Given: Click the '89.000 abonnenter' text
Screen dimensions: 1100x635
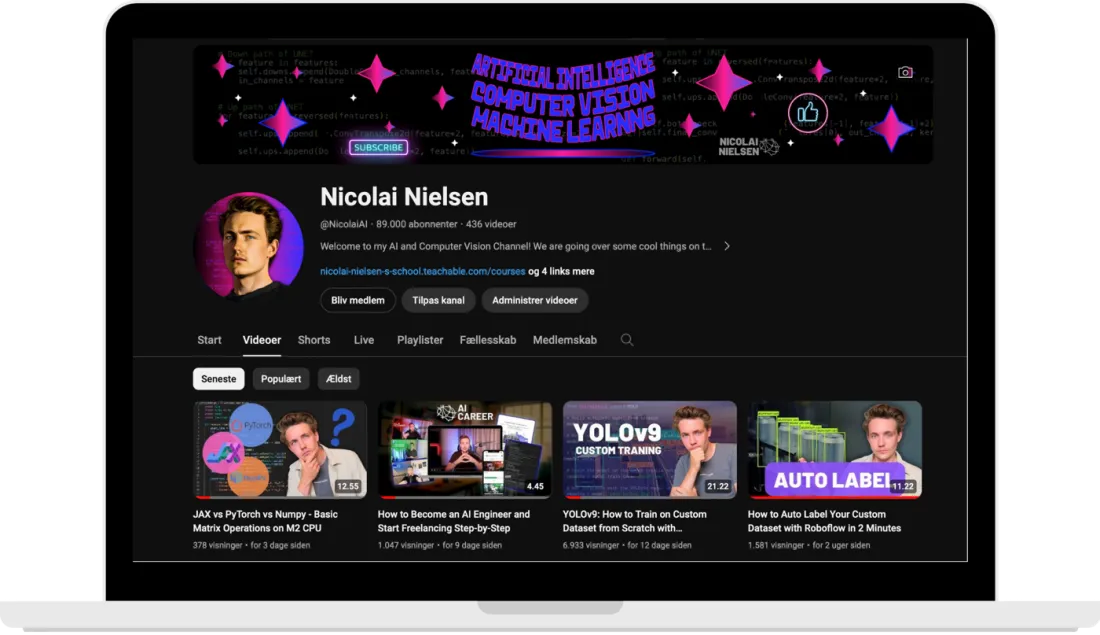Looking at the screenshot, I should [x=417, y=225].
